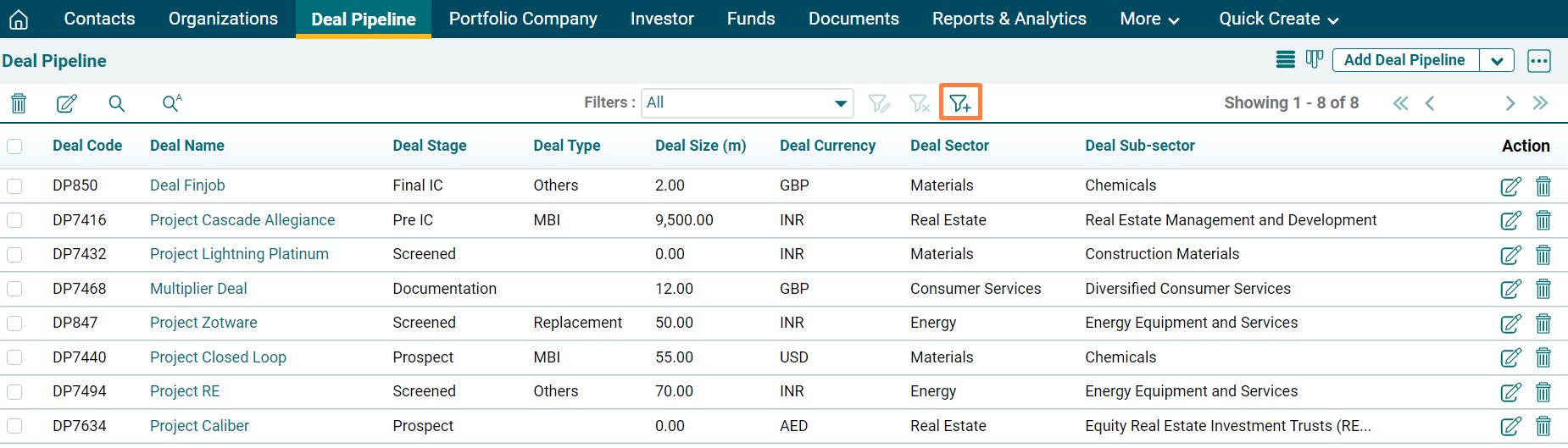The image size is (1568, 448).
Task: Expand the Quick Create menu
Action: 1278,19
